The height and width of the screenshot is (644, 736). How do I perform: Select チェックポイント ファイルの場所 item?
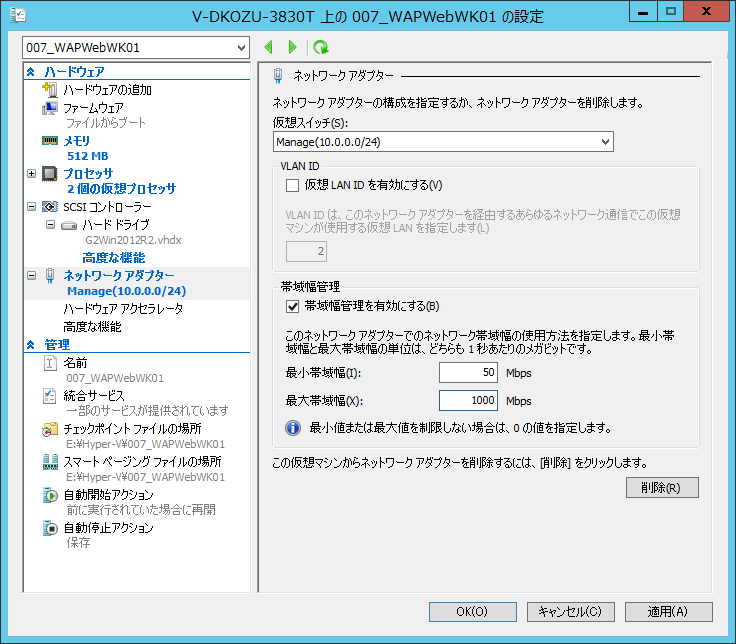(132, 429)
